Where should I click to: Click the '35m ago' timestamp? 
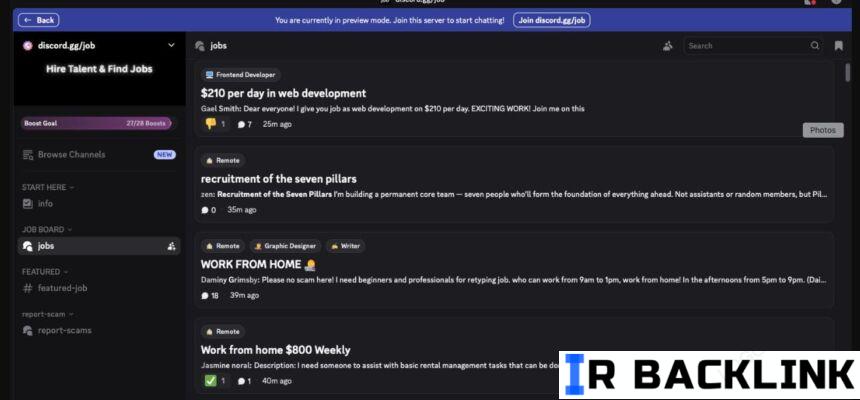pos(242,210)
